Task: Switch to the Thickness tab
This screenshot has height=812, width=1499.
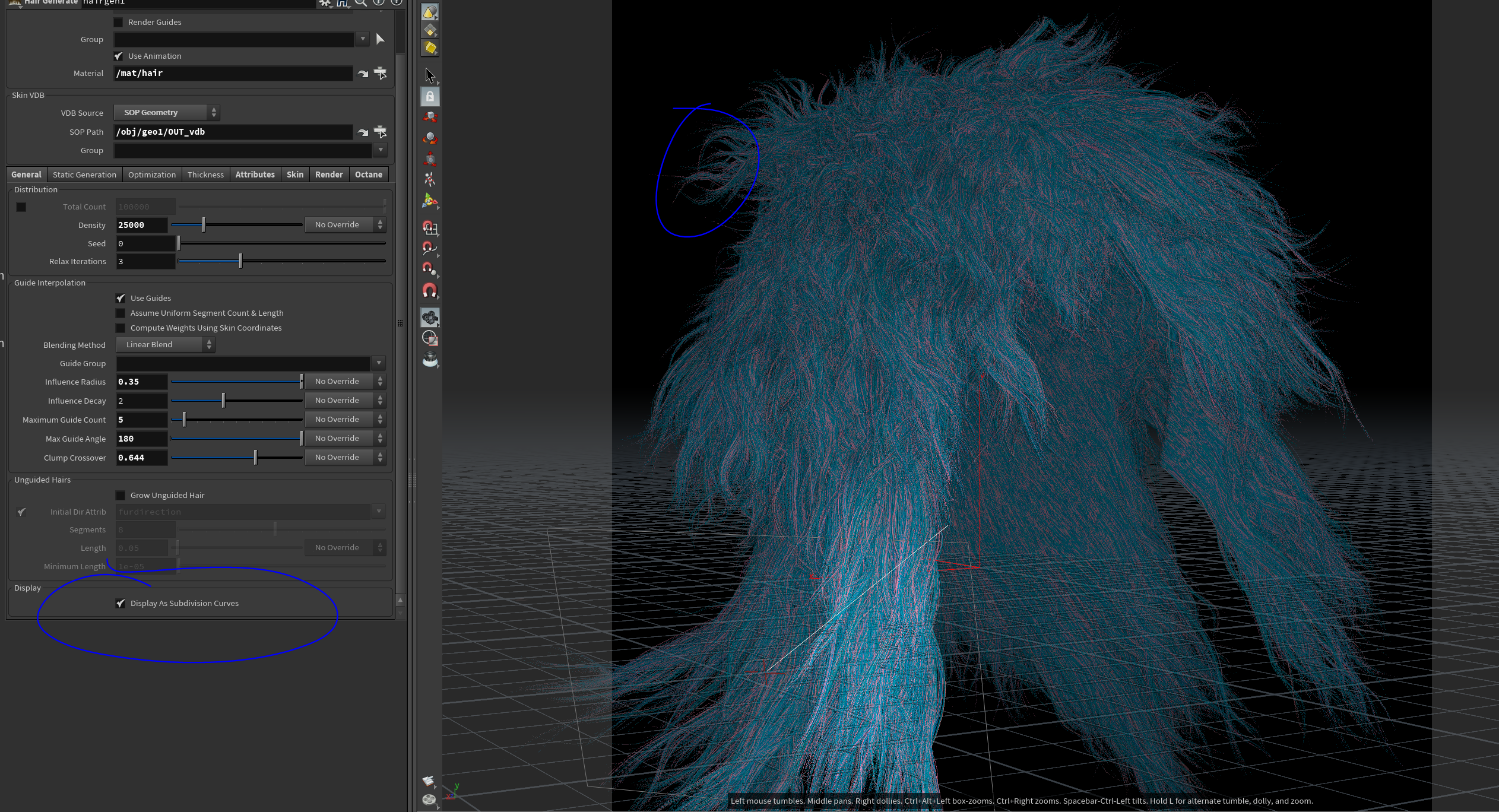Action: [x=205, y=175]
